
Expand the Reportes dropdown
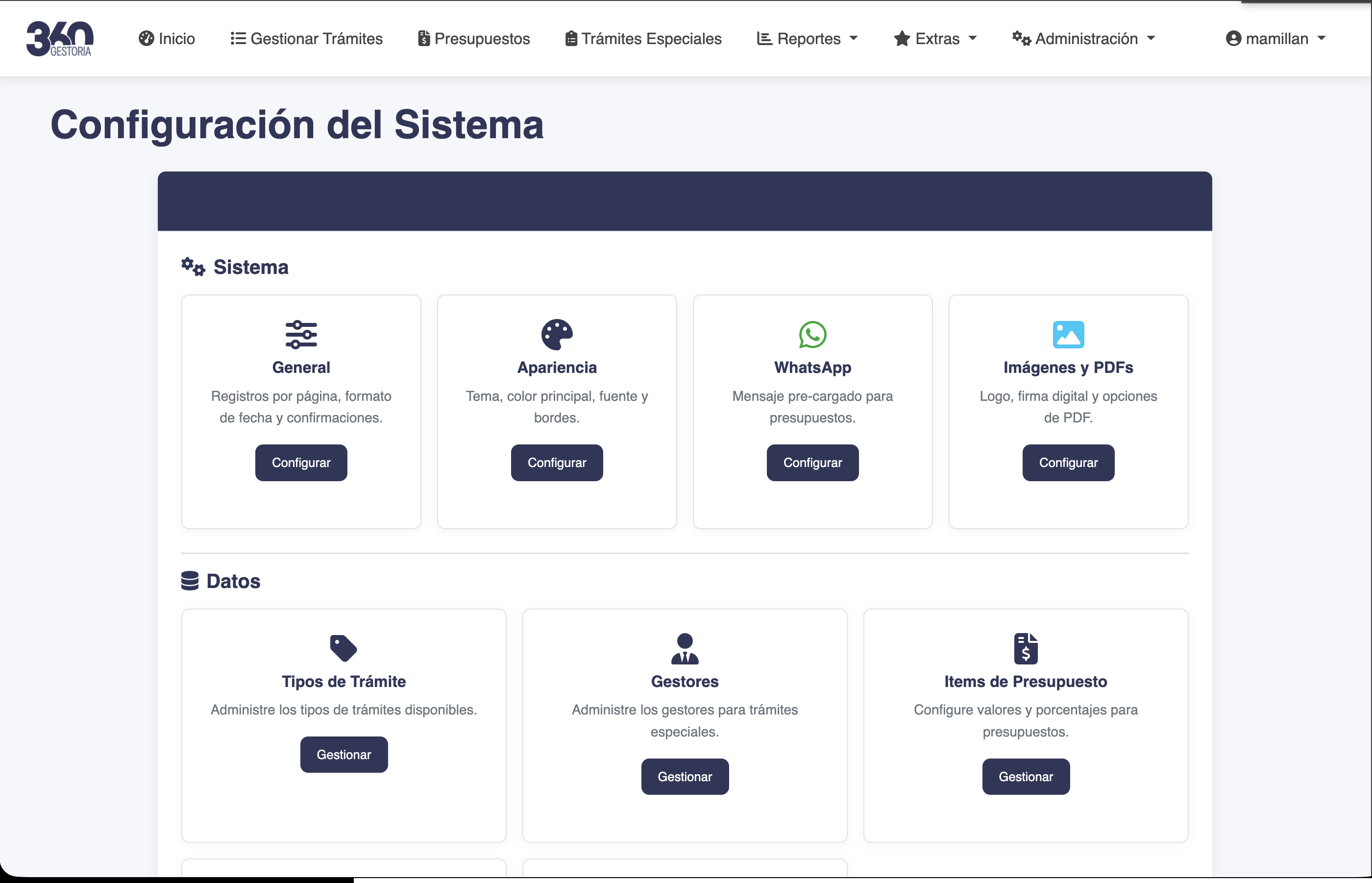[807, 38]
